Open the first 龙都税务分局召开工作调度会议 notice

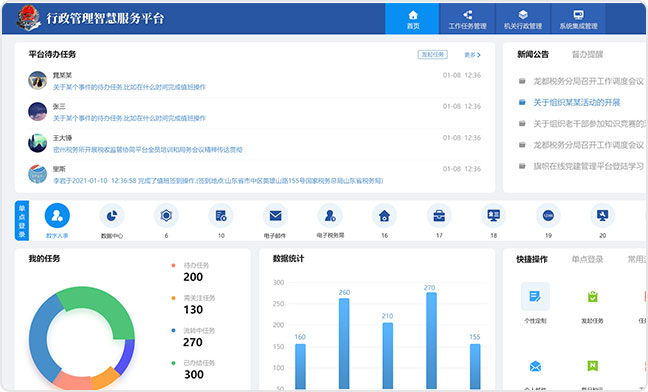click(x=588, y=81)
